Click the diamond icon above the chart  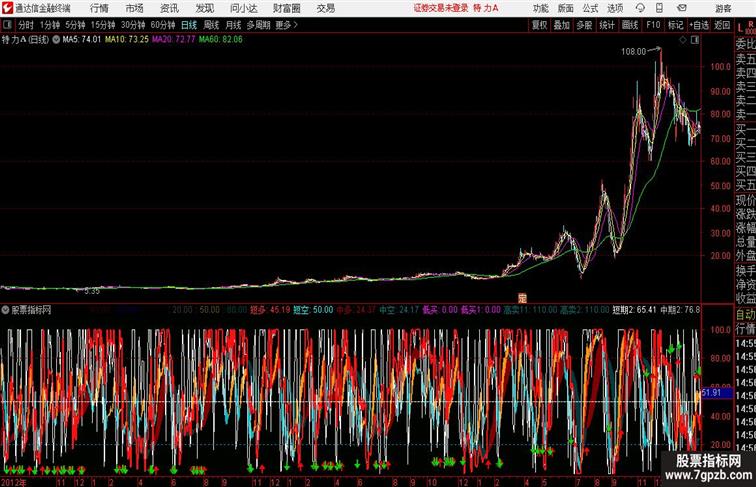683,40
